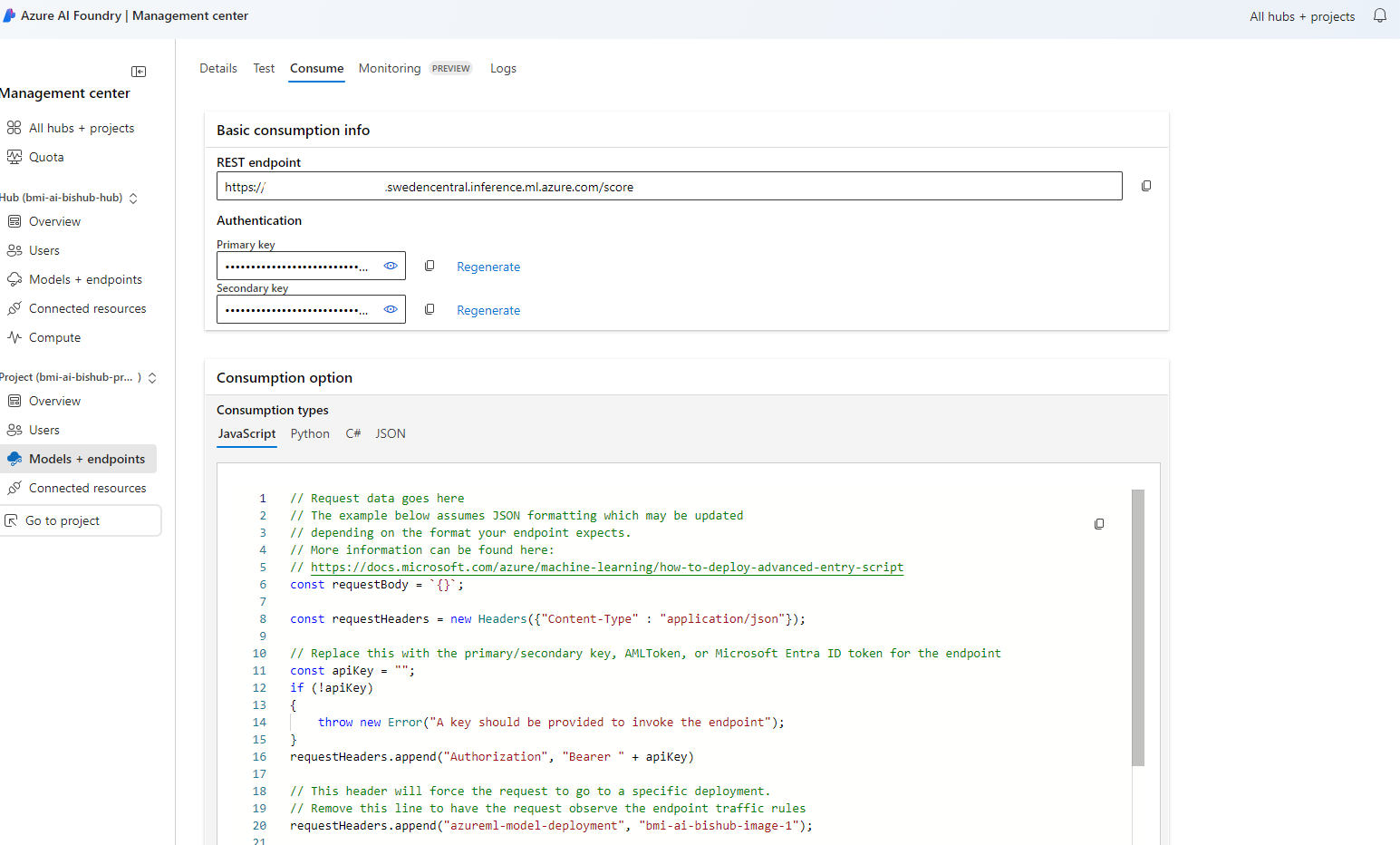The width and height of the screenshot is (1400, 845).
Task: Click the 'Basic consumption info' heading
Action: click(293, 130)
